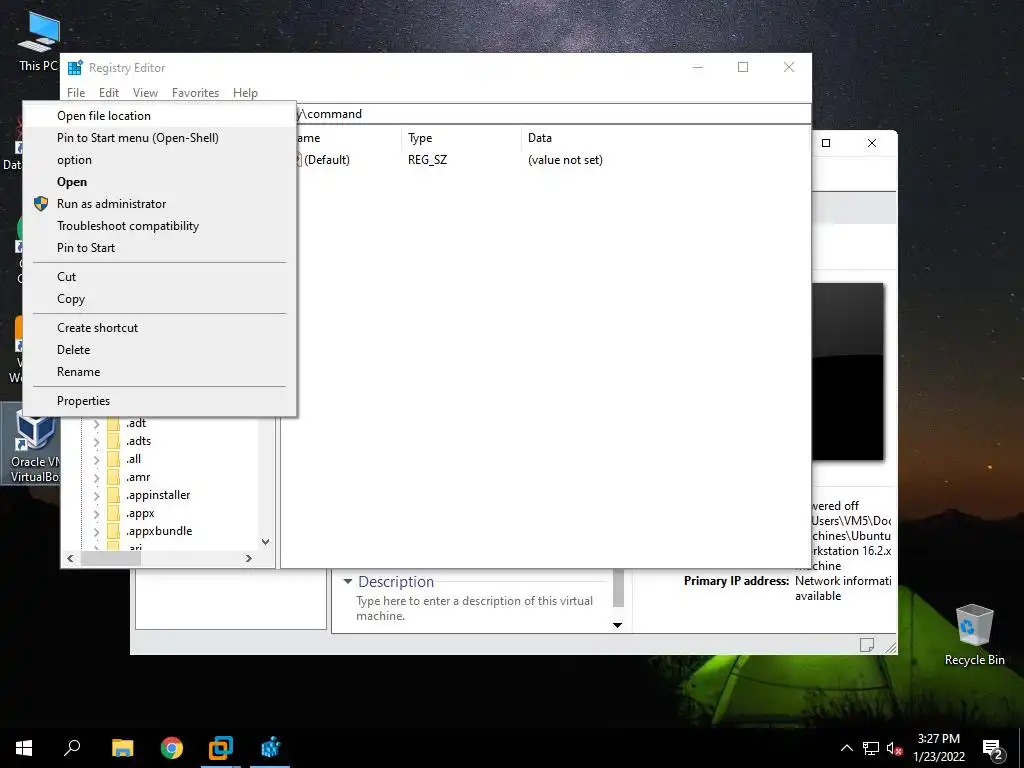Choose bold Open in context menu
The image size is (1024, 768).
point(159,182)
